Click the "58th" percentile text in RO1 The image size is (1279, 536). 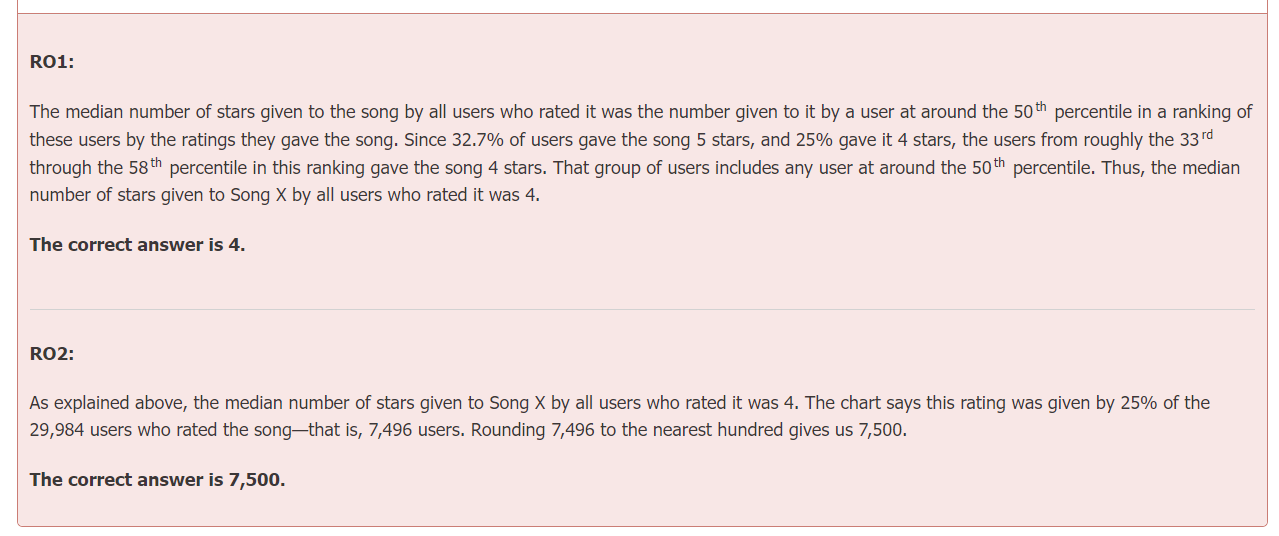[145, 167]
